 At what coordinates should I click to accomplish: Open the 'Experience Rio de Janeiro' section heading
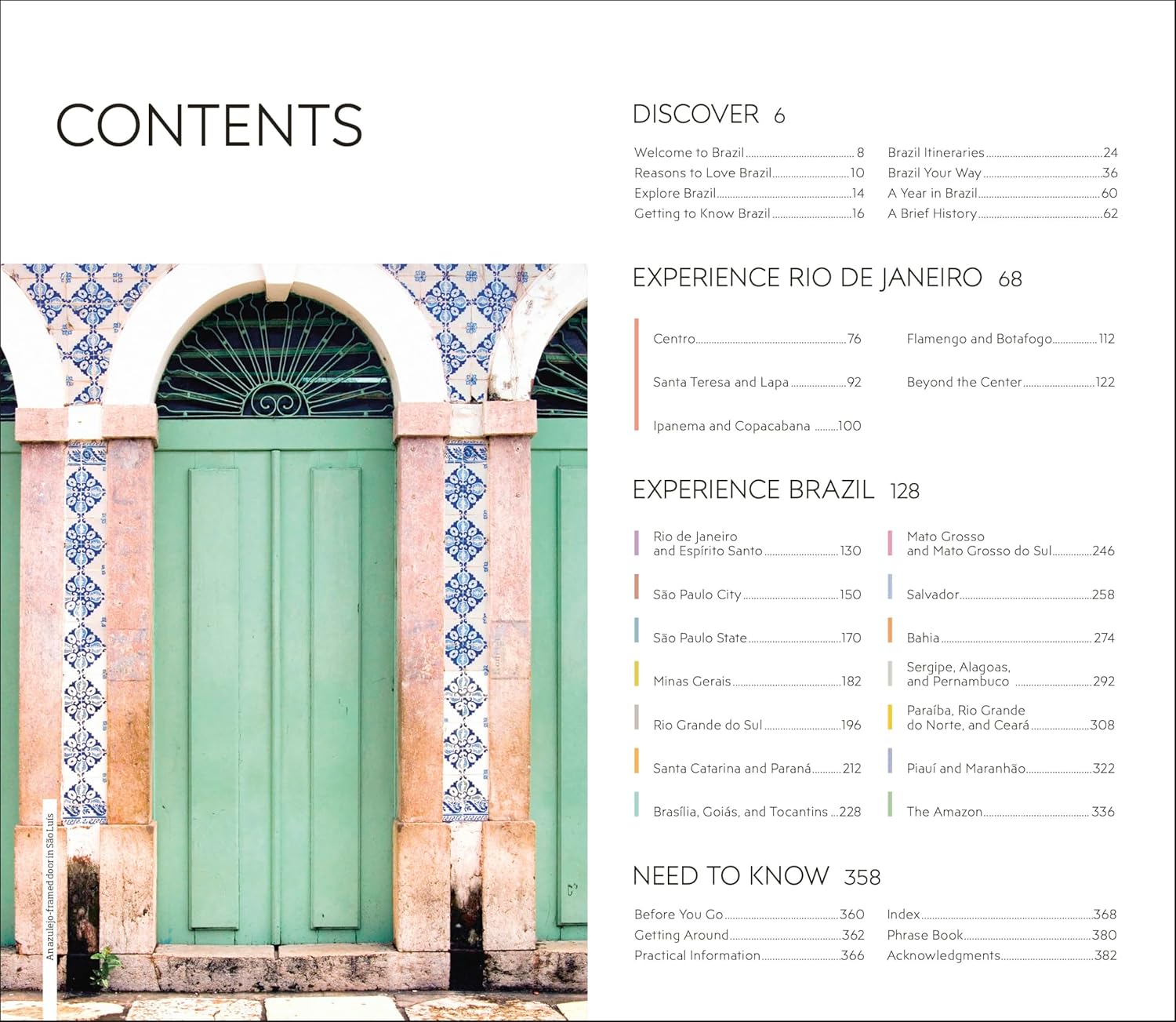807,278
